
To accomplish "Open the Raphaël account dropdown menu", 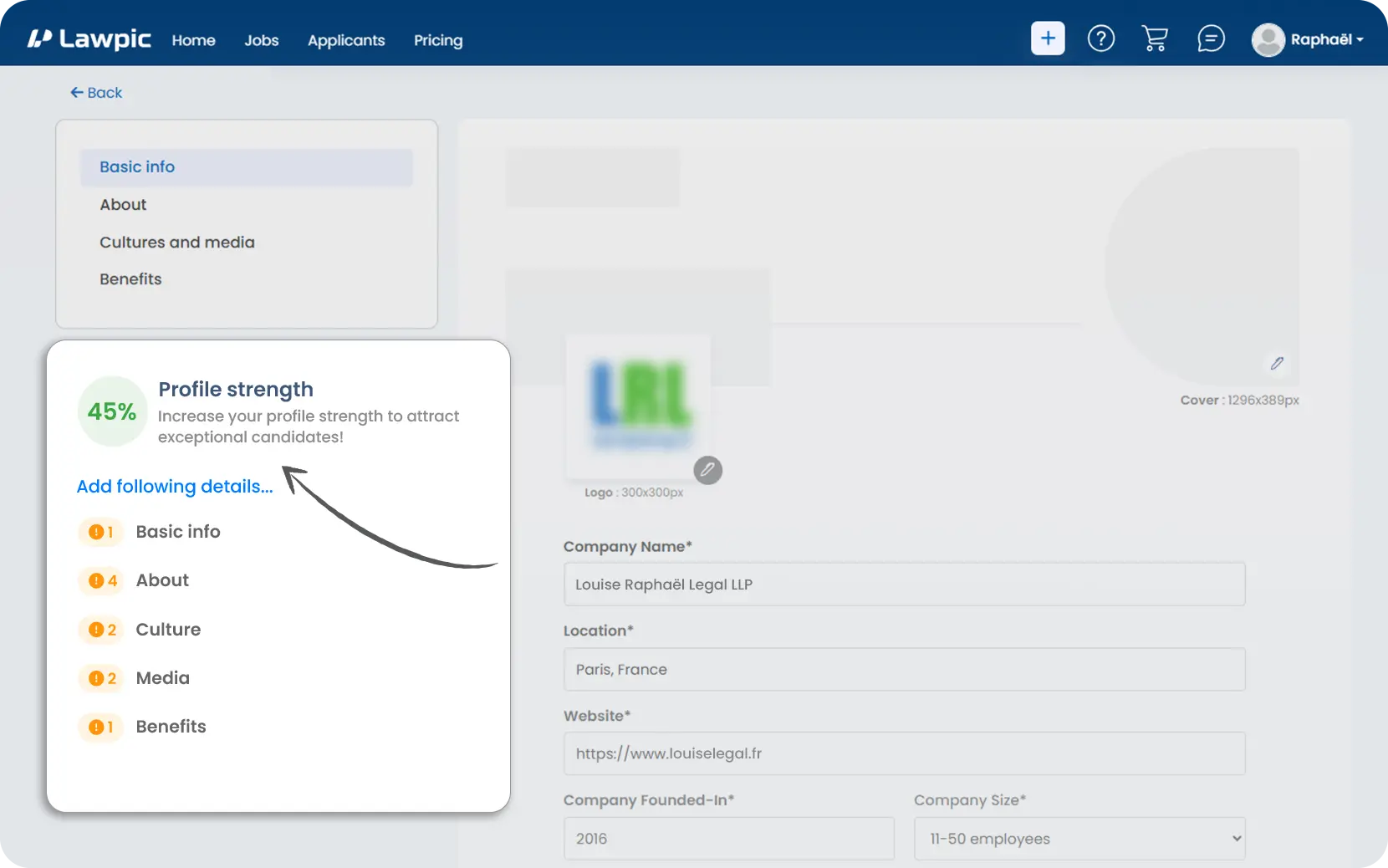I will coord(1327,39).
